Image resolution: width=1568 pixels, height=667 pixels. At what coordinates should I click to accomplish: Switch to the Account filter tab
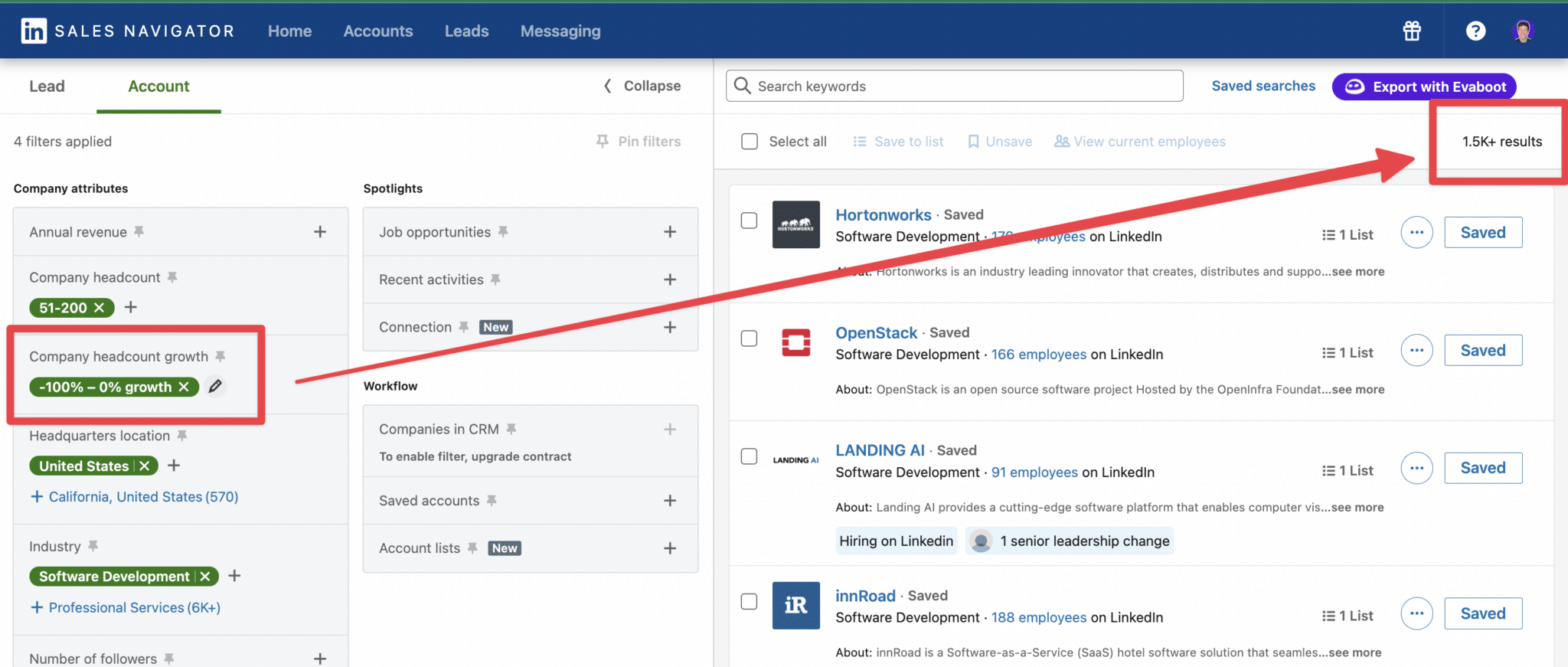tap(158, 86)
